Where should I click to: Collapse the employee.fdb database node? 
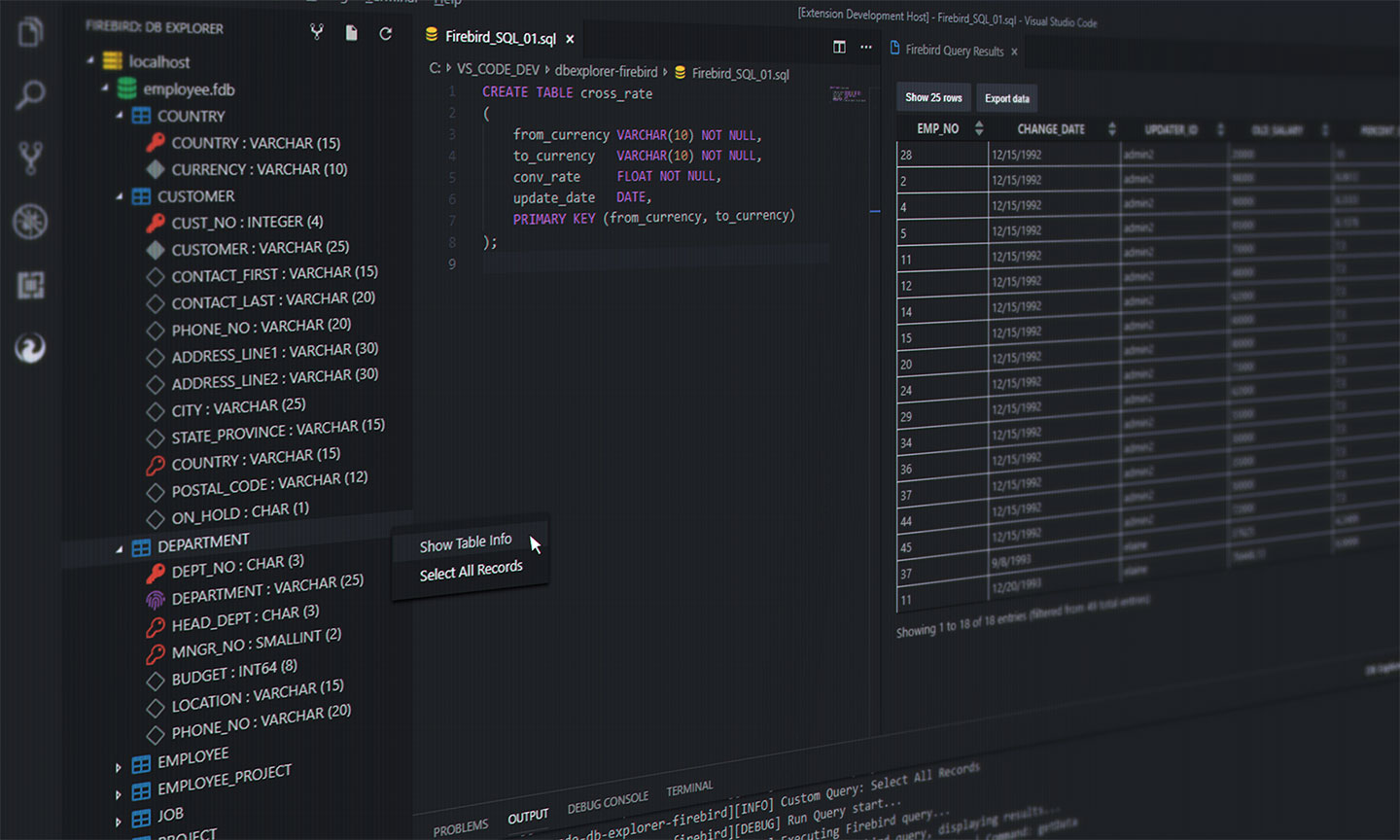pyautogui.click(x=105, y=87)
